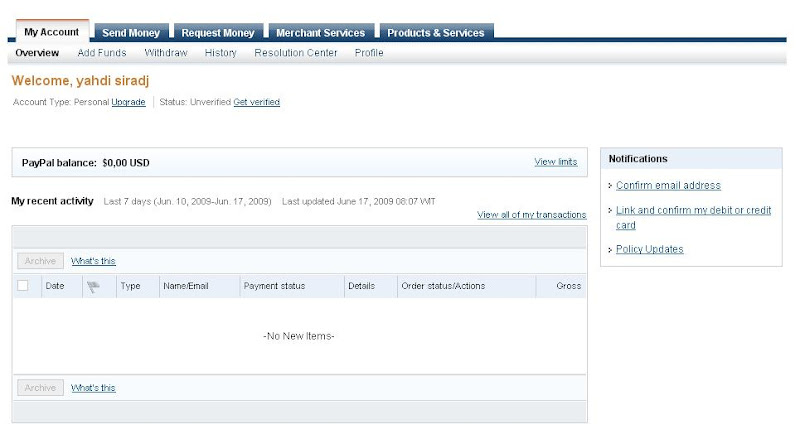This screenshot has height=434, width=800.
Task: Click the My recent activity heading
Action: click(x=53, y=201)
